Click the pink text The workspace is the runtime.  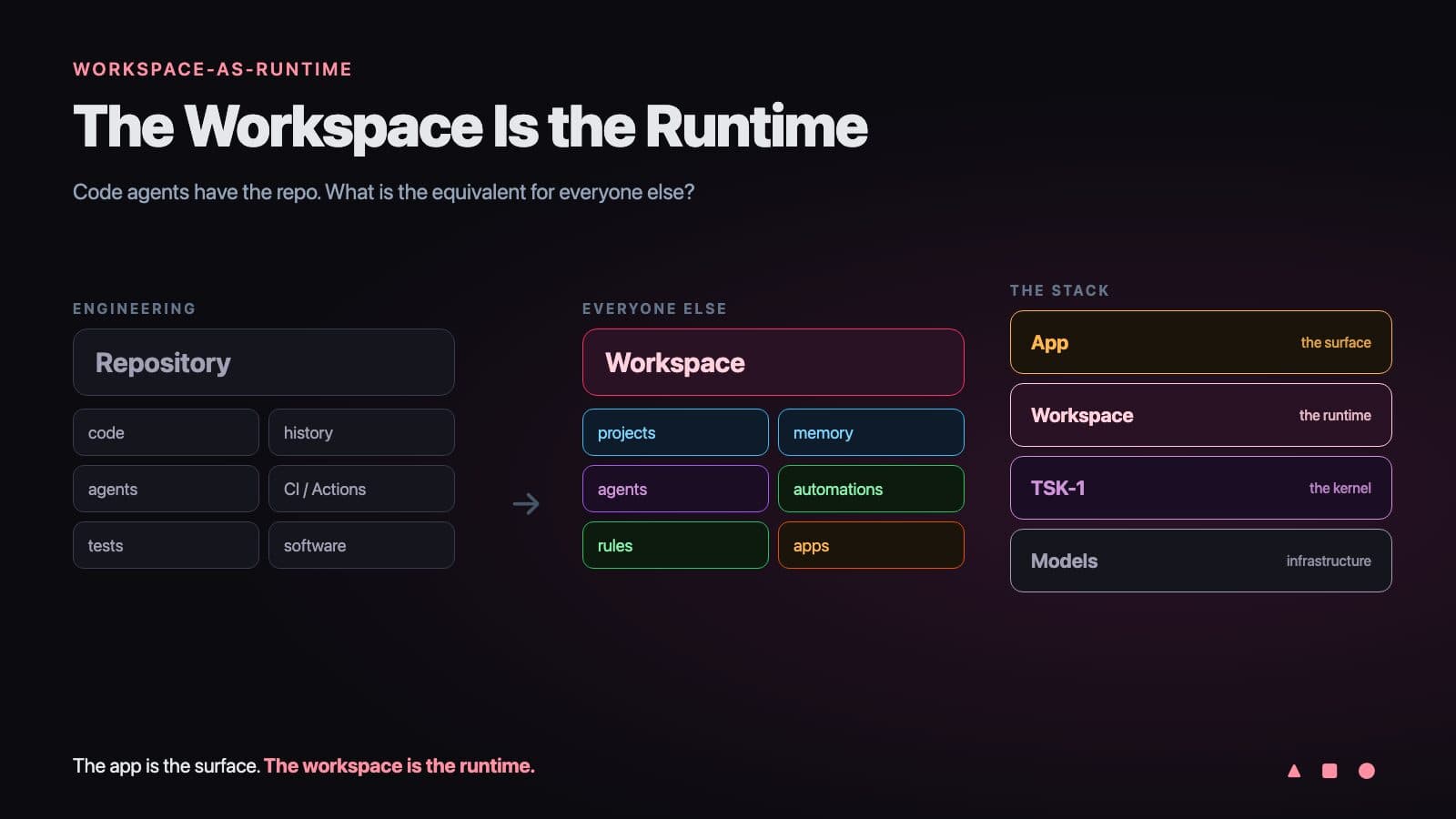[x=399, y=765]
